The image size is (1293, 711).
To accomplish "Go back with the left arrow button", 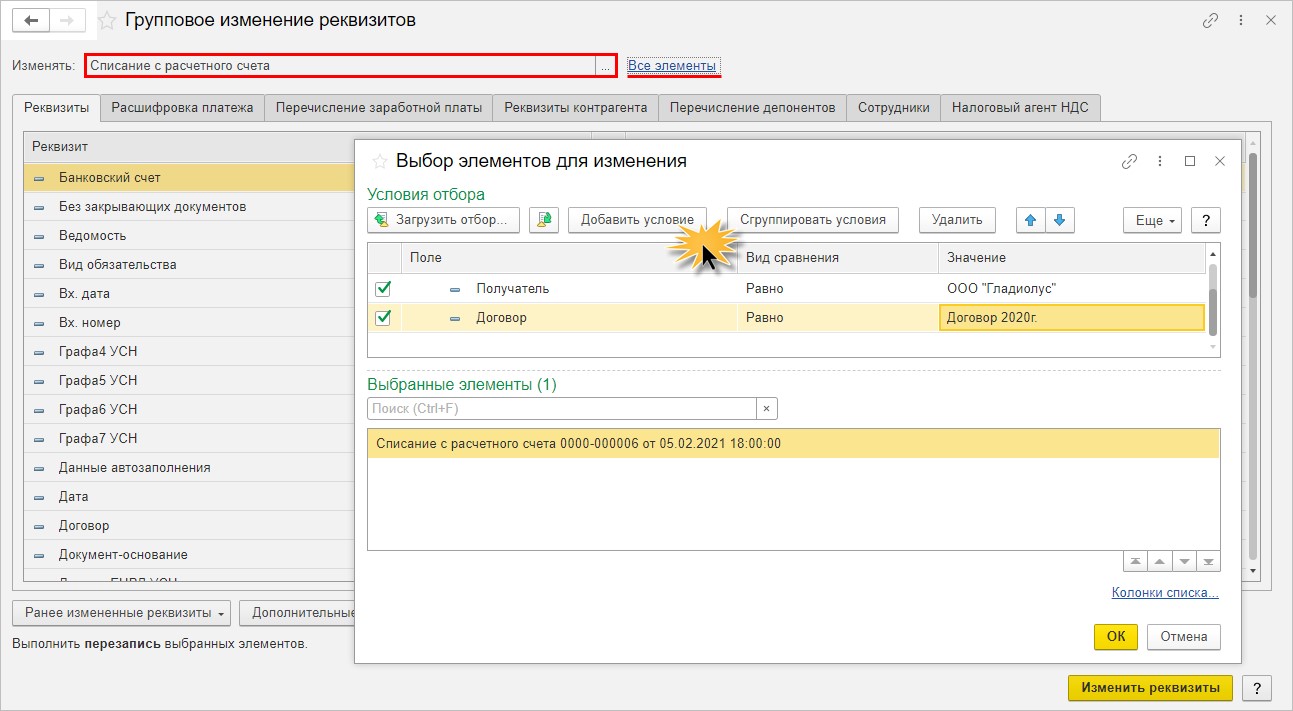I will click(x=29, y=20).
